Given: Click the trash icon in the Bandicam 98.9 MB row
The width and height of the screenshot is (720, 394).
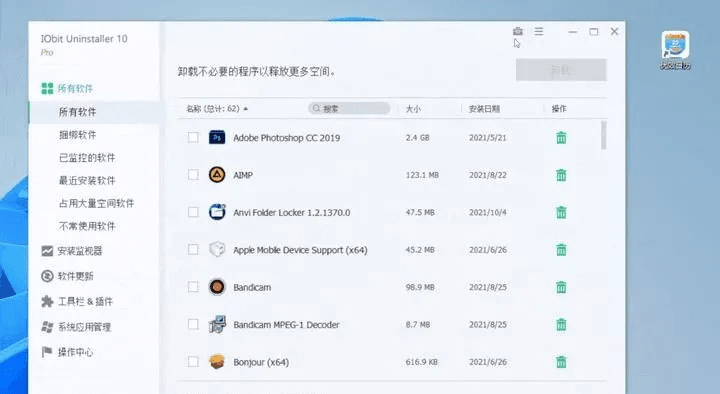Looking at the screenshot, I should pos(561,287).
